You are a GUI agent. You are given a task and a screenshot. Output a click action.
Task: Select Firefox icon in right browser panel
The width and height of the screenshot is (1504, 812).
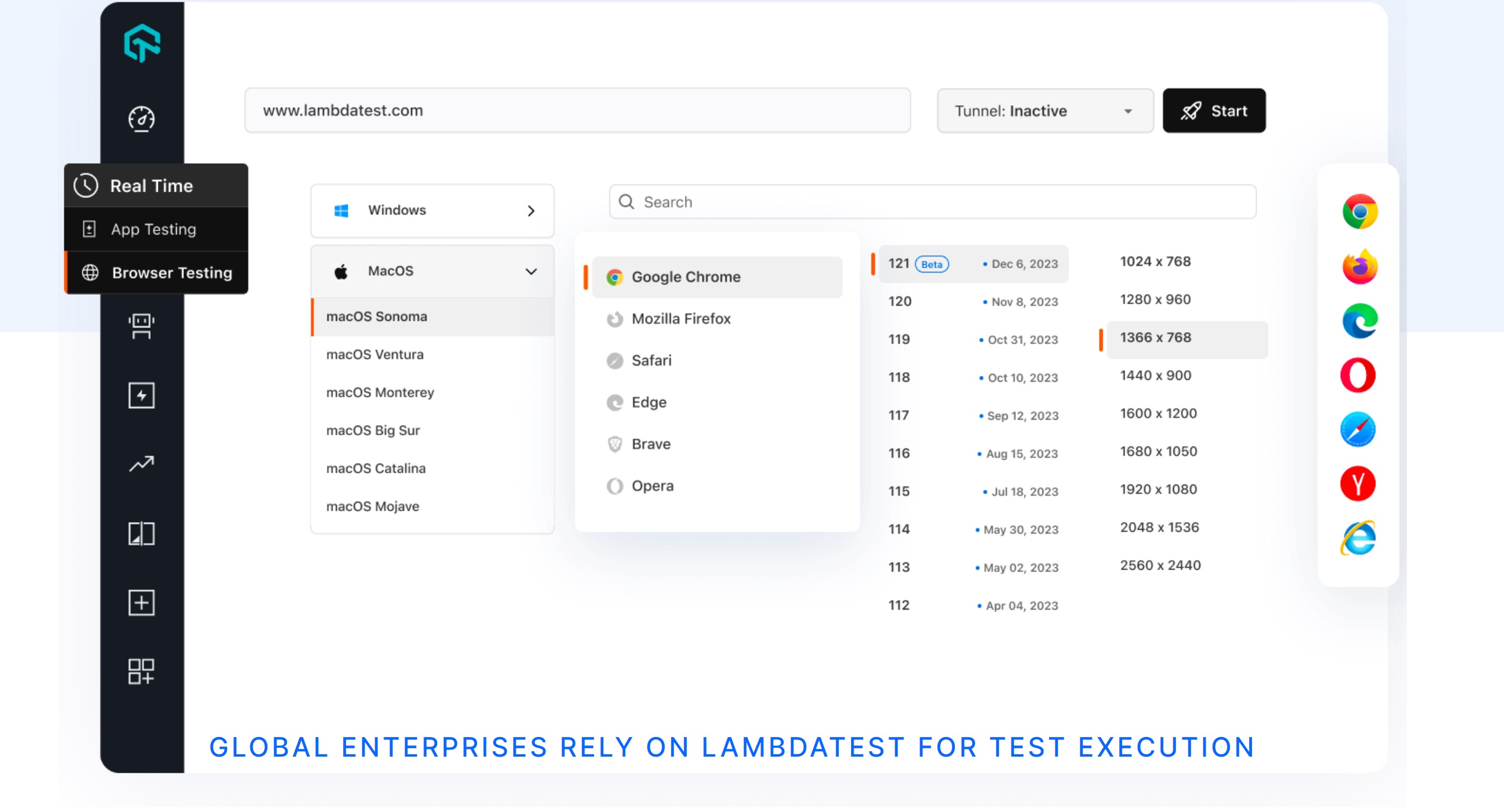coord(1360,266)
